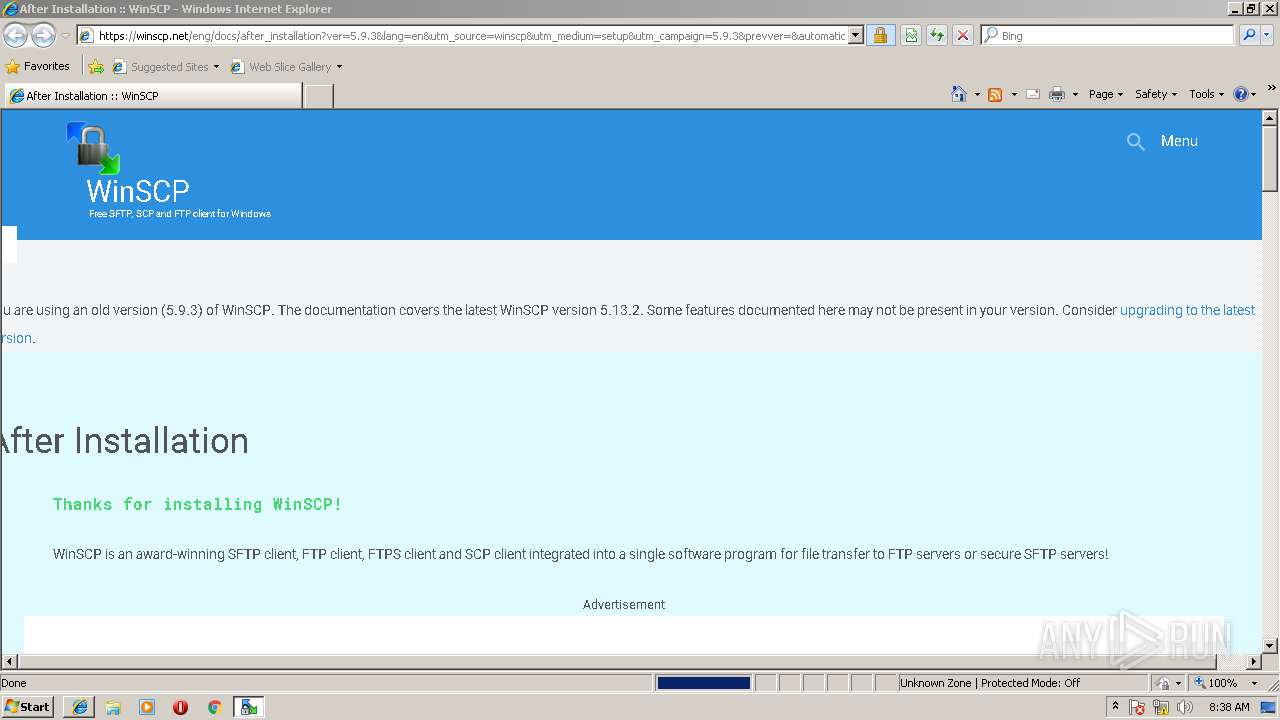Open Web Slice Gallery on the favorites bar
Image resolution: width=1280 pixels, height=720 pixels.
click(286, 67)
